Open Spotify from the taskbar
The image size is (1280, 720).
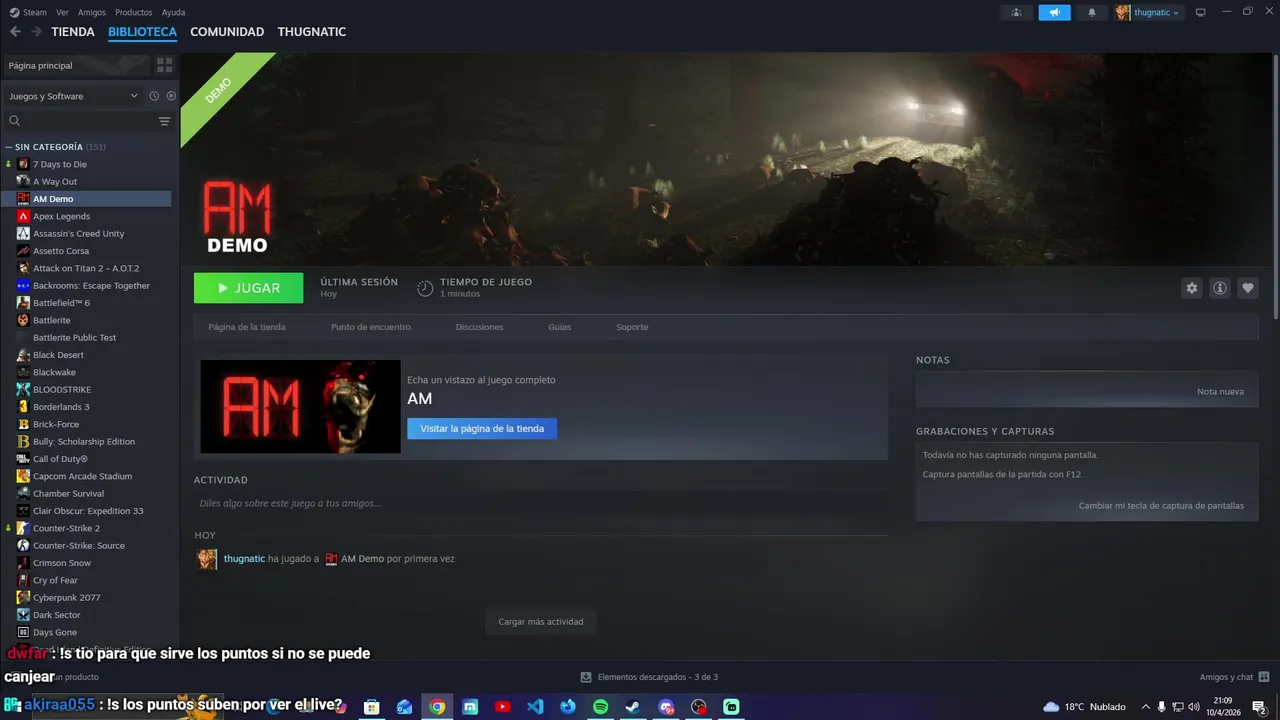pos(600,706)
